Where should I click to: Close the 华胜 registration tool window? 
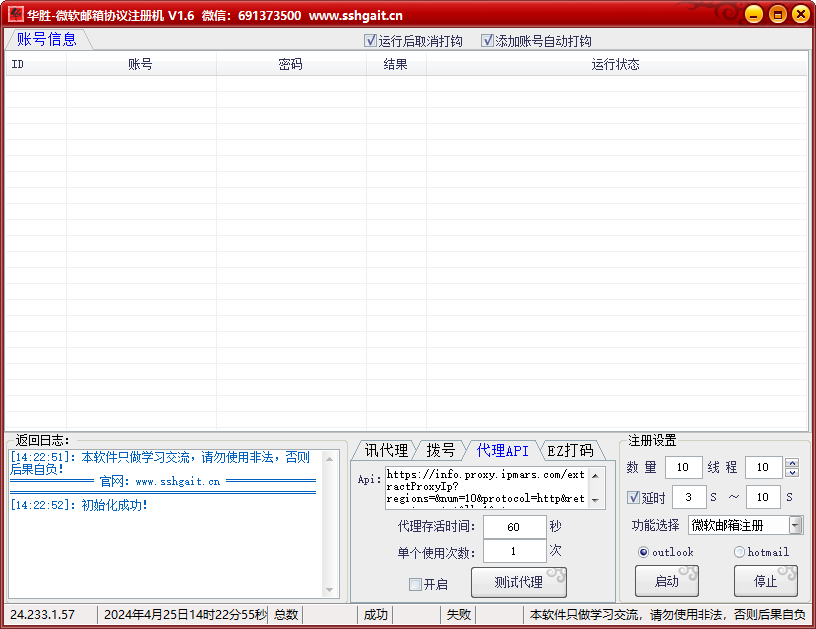tap(800, 14)
